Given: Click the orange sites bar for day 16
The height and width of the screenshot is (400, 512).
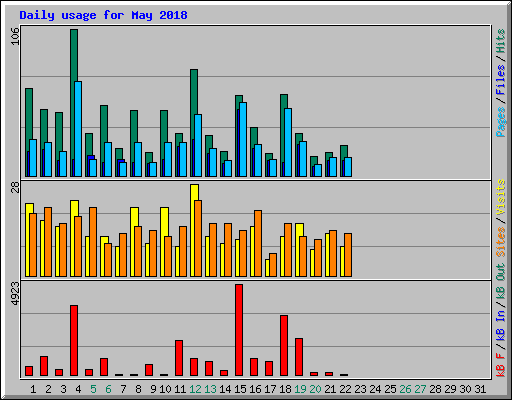Looking at the screenshot, I should tap(258, 243).
